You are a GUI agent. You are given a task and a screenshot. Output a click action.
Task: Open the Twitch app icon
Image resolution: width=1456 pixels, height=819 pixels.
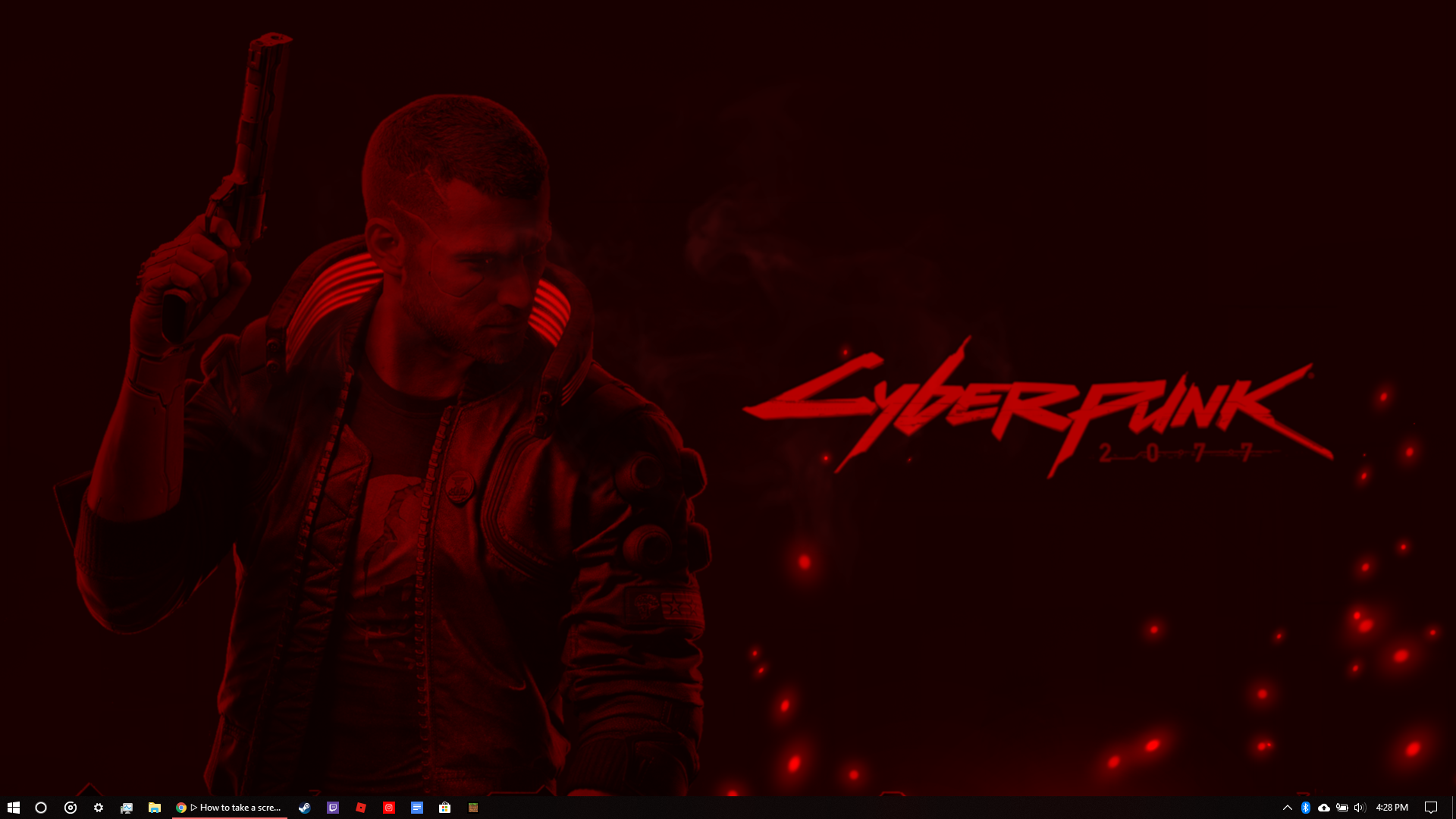333,808
